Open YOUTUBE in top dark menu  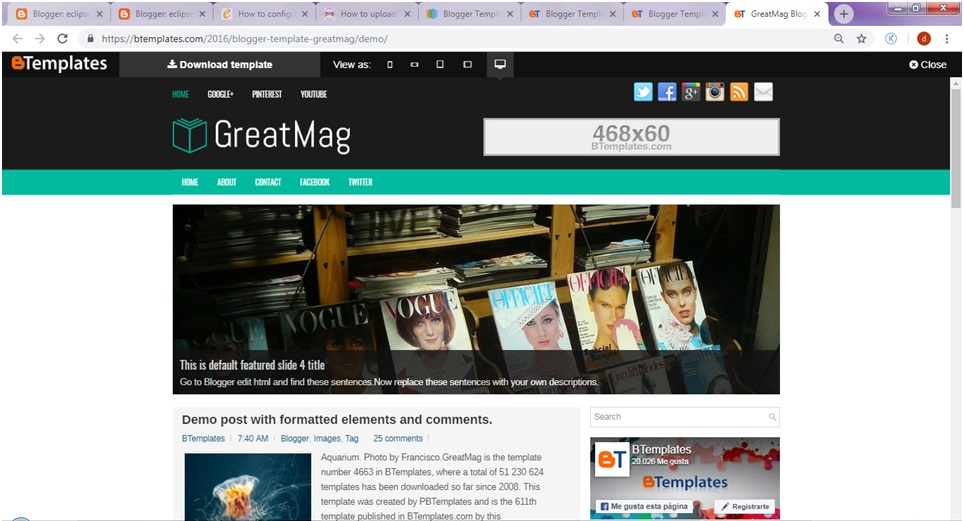click(314, 94)
